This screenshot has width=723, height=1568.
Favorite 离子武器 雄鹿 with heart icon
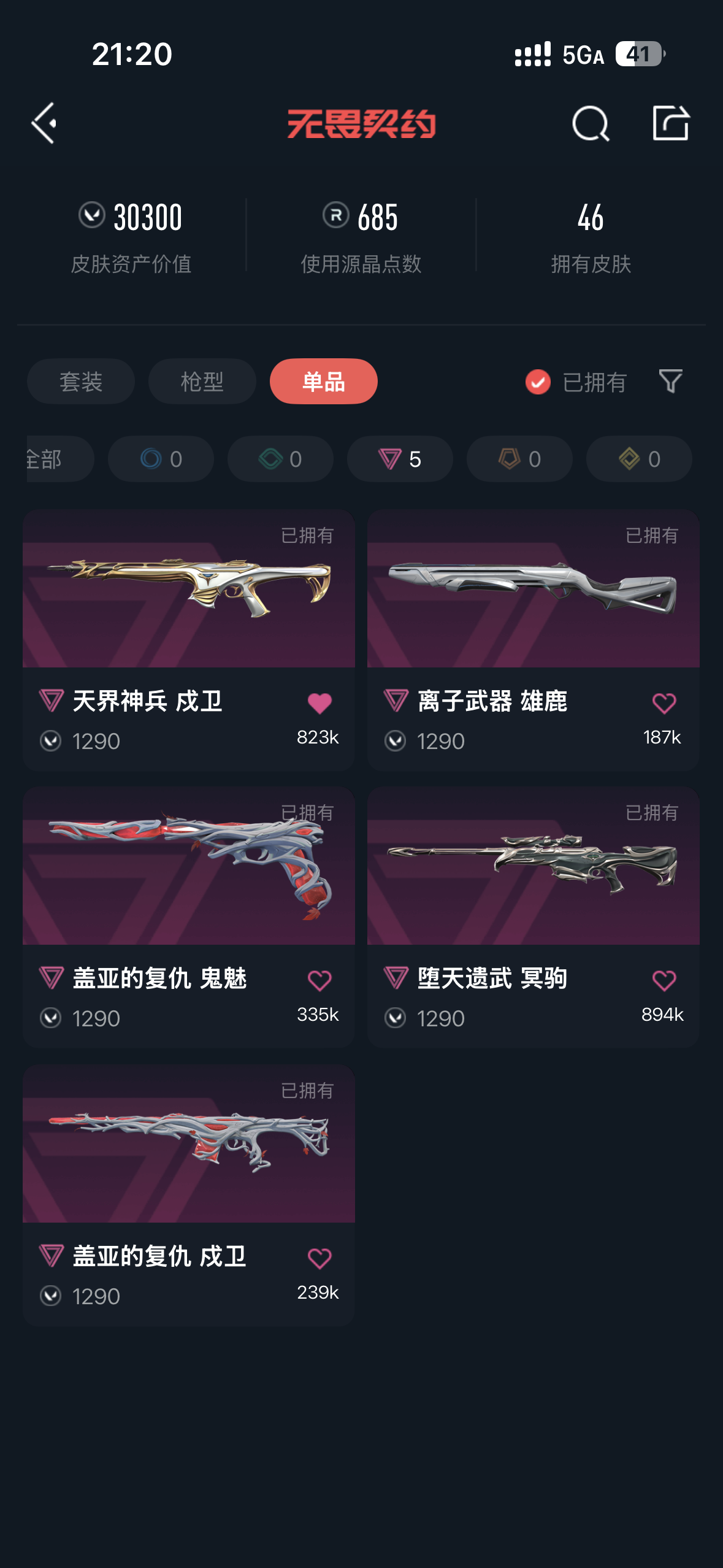point(664,703)
